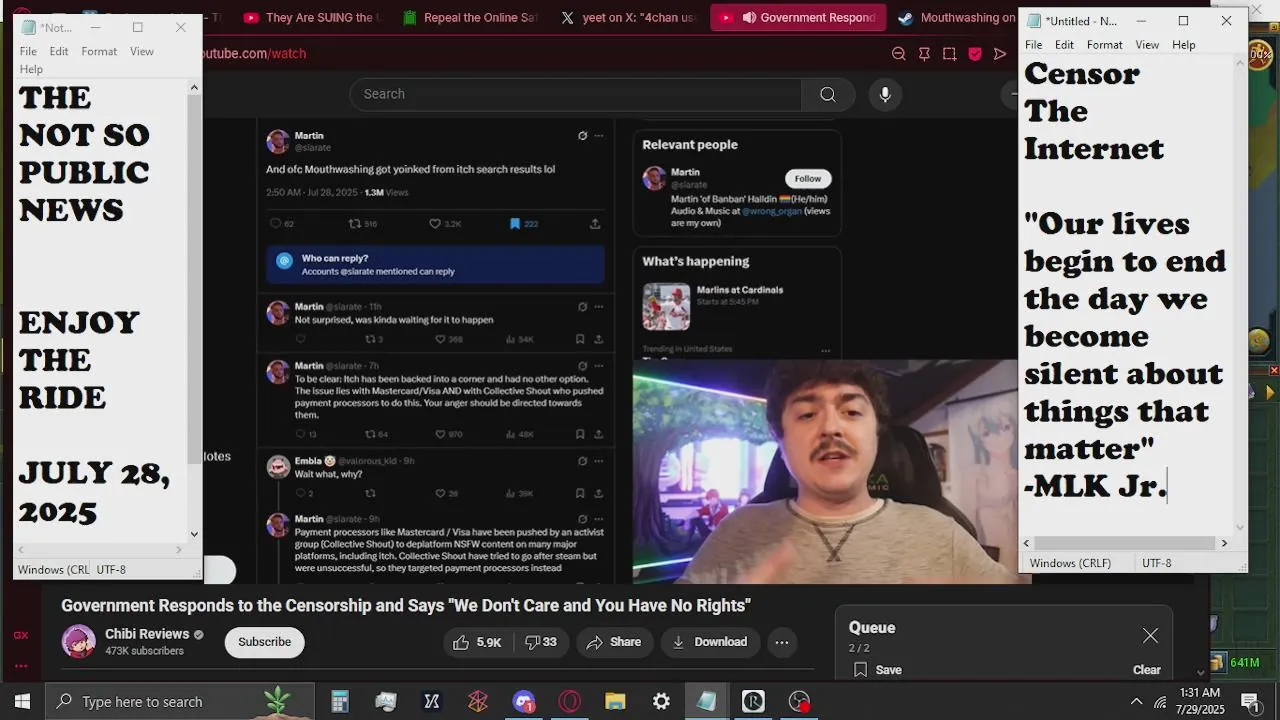Open the GX sidebar icon left of channel
This screenshot has width=1280, height=720.
click(21, 635)
